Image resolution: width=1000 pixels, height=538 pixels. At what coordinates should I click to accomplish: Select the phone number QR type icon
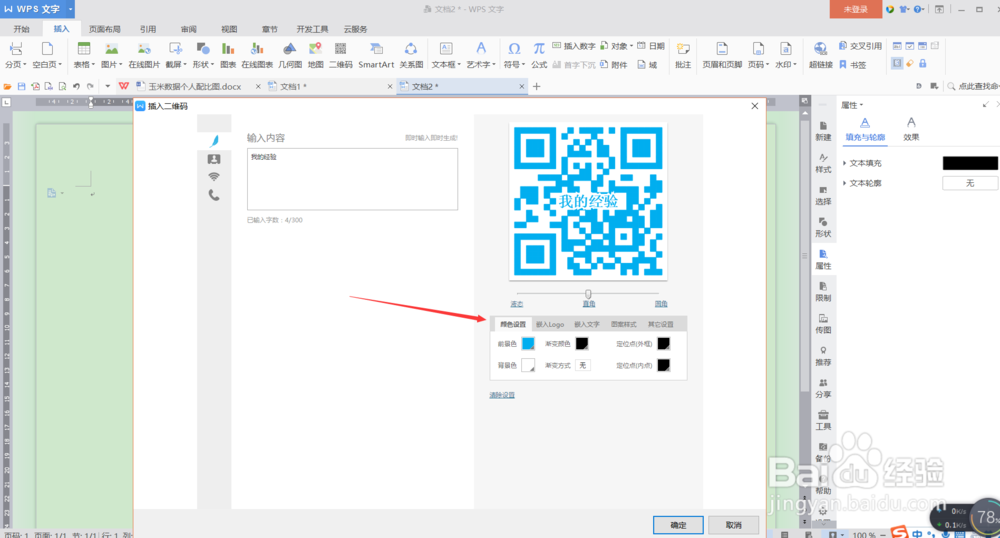(214, 195)
